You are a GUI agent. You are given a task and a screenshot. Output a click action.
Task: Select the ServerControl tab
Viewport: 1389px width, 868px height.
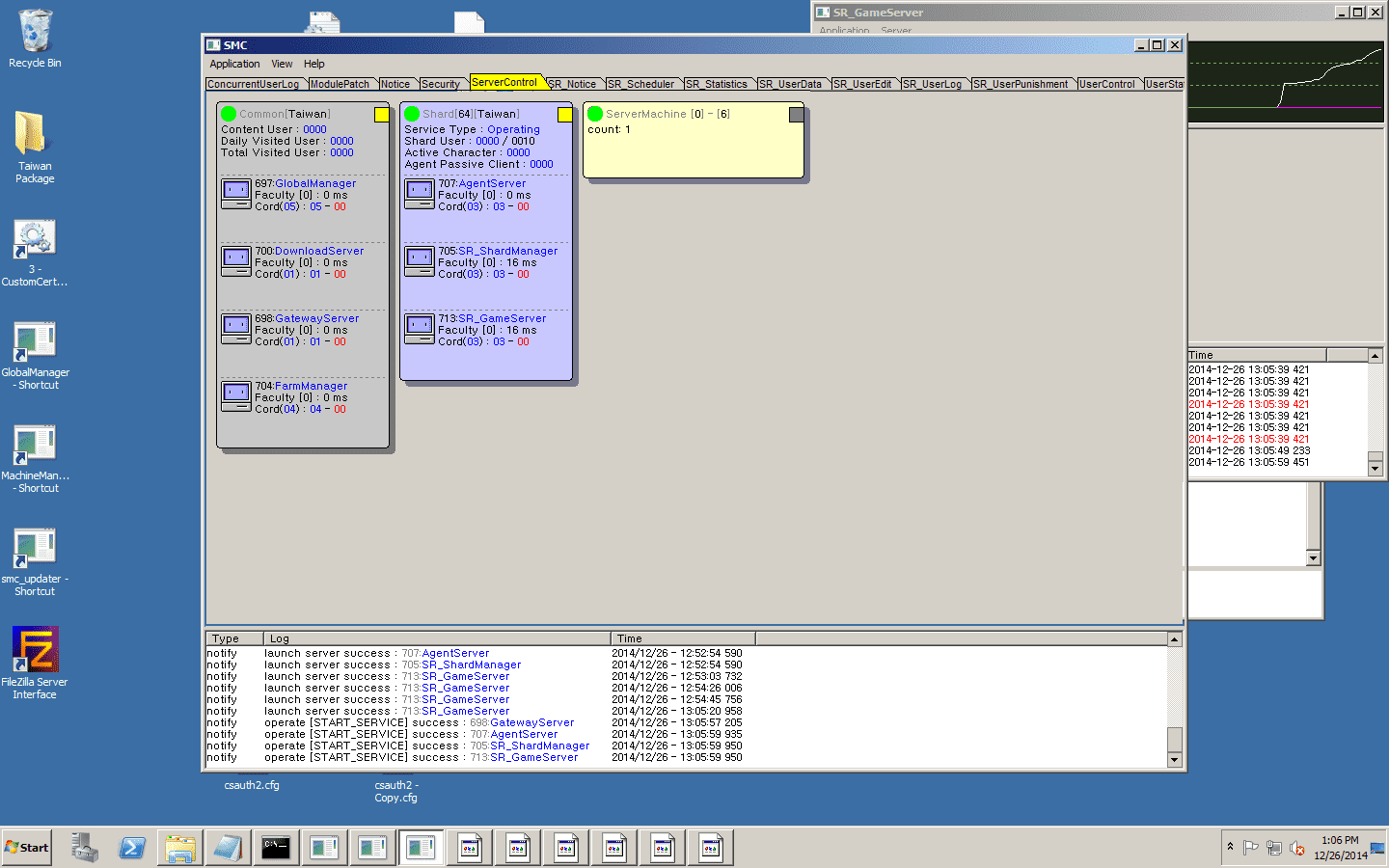pyautogui.click(x=504, y=82)
